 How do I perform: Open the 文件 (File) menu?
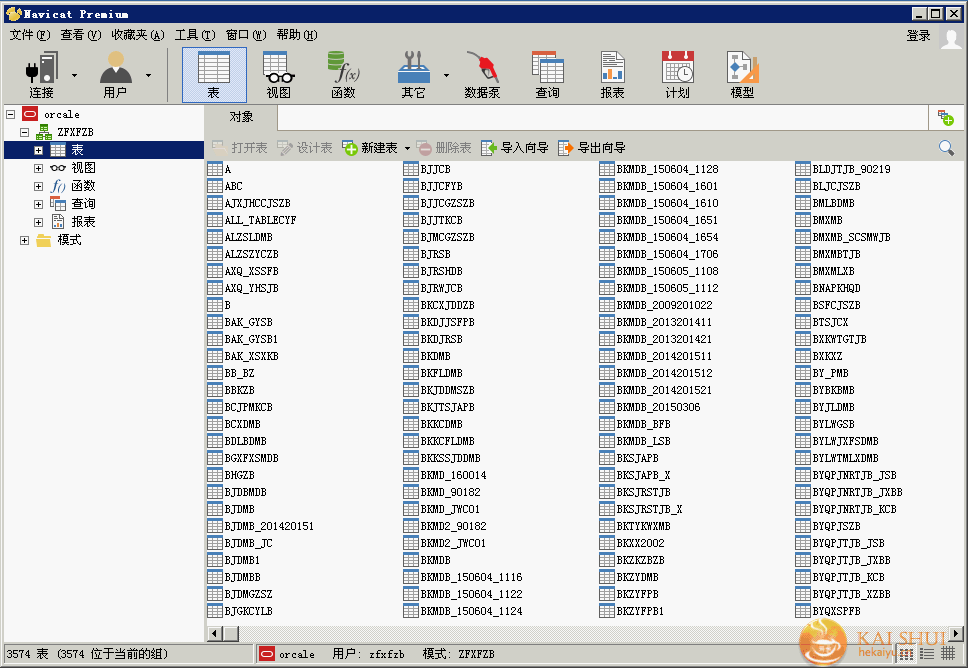[30, 35]
